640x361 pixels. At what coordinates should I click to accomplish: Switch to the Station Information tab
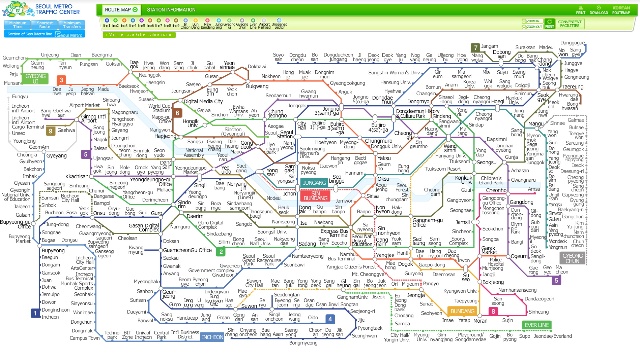tap(171, 9)
